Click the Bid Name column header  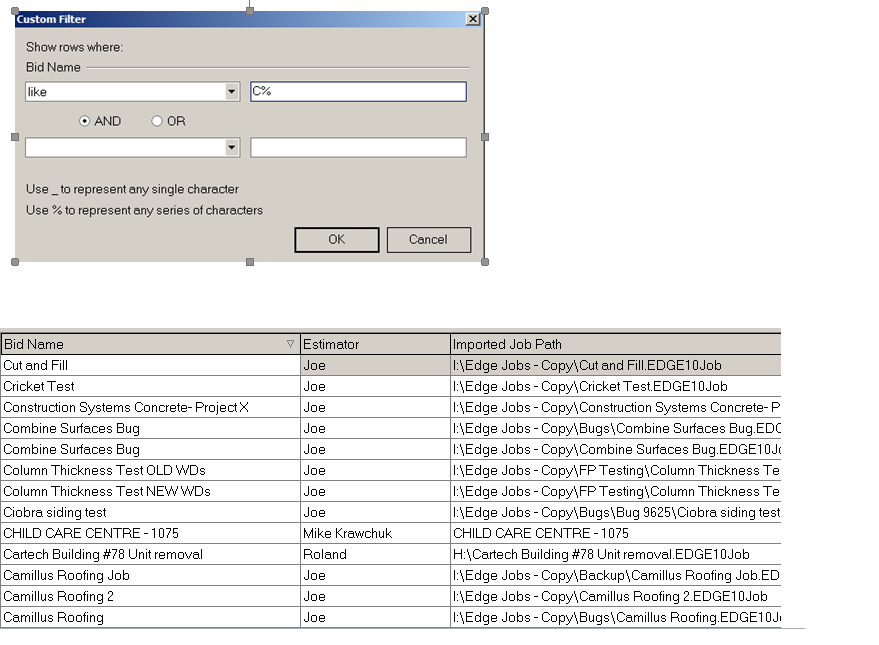pyautogui.click(x=140, y=344)
